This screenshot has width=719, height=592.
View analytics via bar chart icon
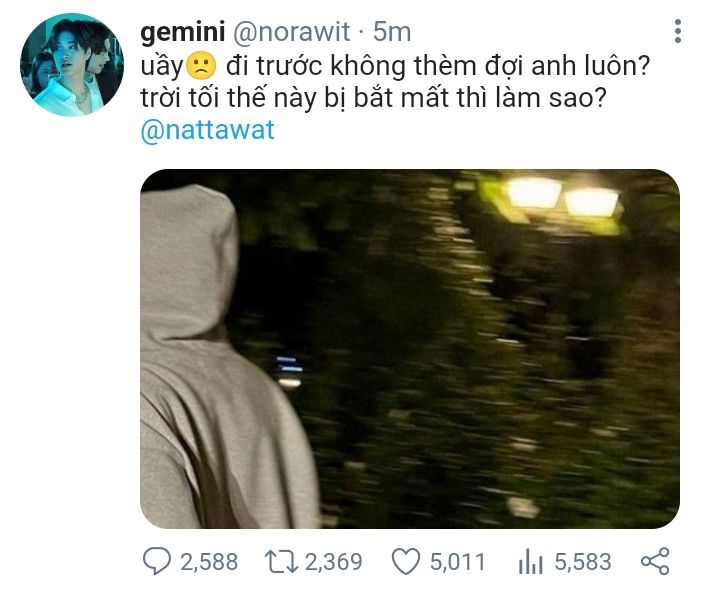pyautogui.click(x=531, y=561)
